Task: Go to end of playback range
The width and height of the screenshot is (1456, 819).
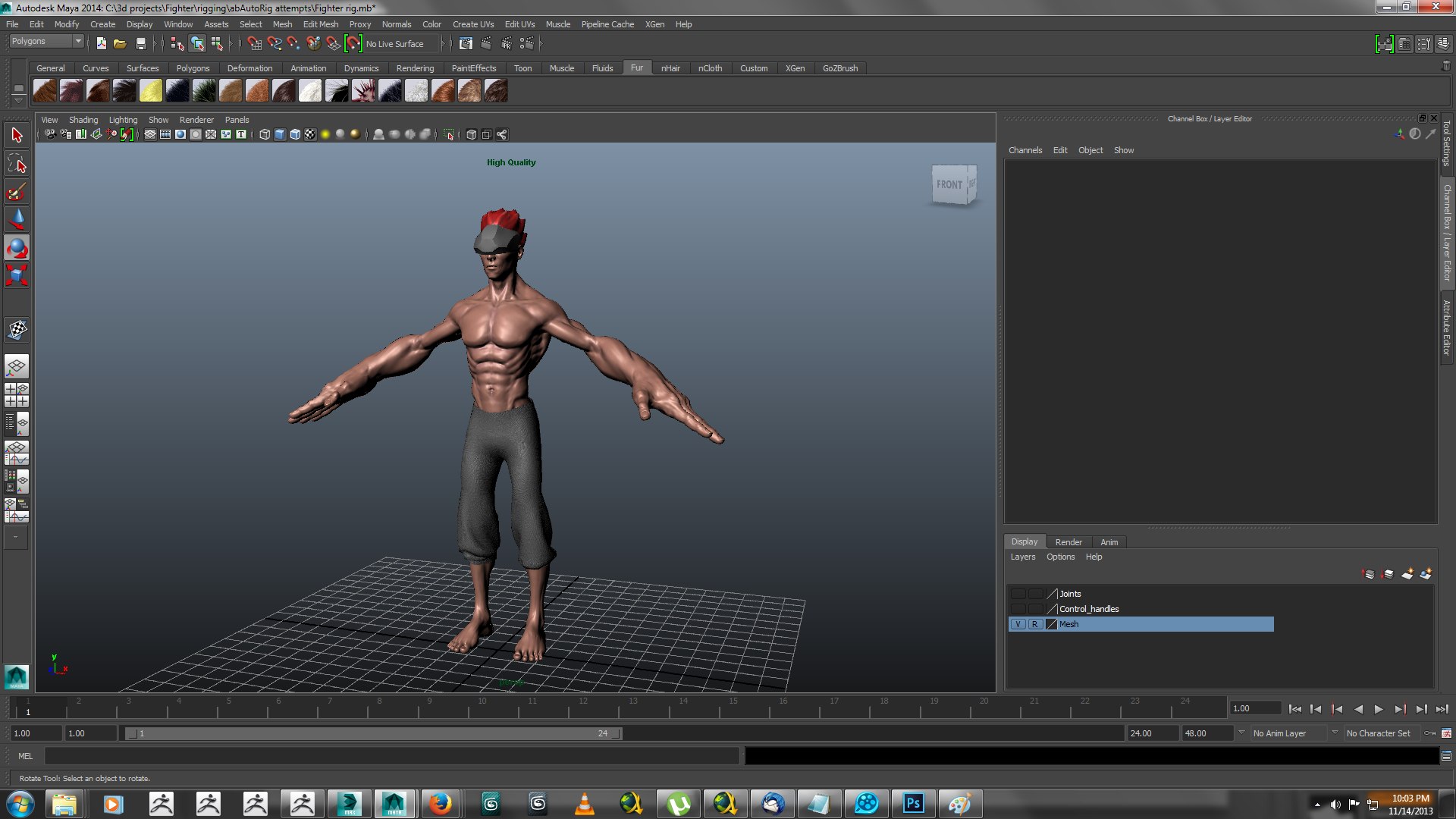Action: (1442, 709)
